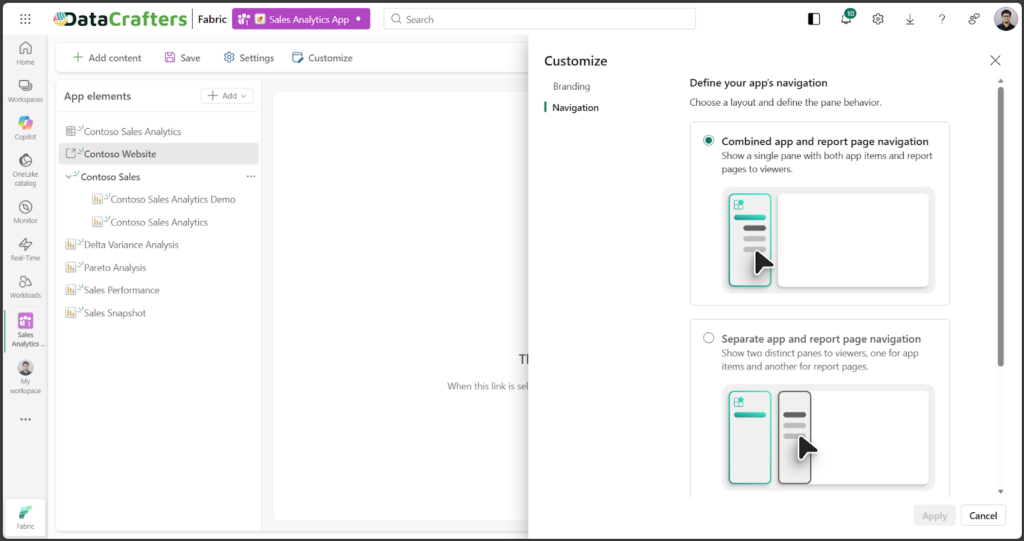Open the help question mark icon
Viewport: 1024px width, 541px height.
[942, 19]
